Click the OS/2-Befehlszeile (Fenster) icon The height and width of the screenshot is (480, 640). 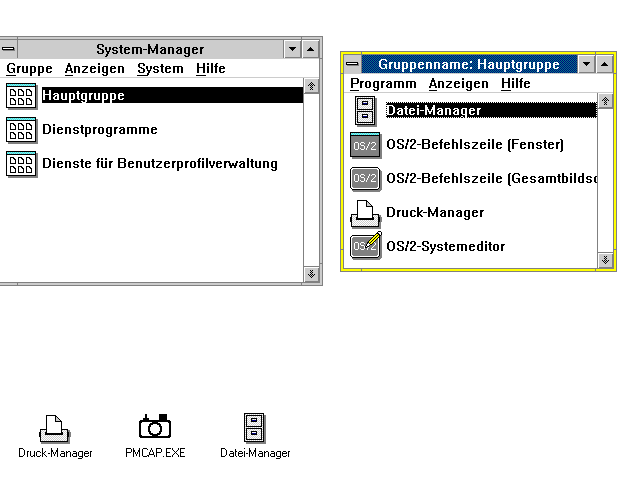365,145
